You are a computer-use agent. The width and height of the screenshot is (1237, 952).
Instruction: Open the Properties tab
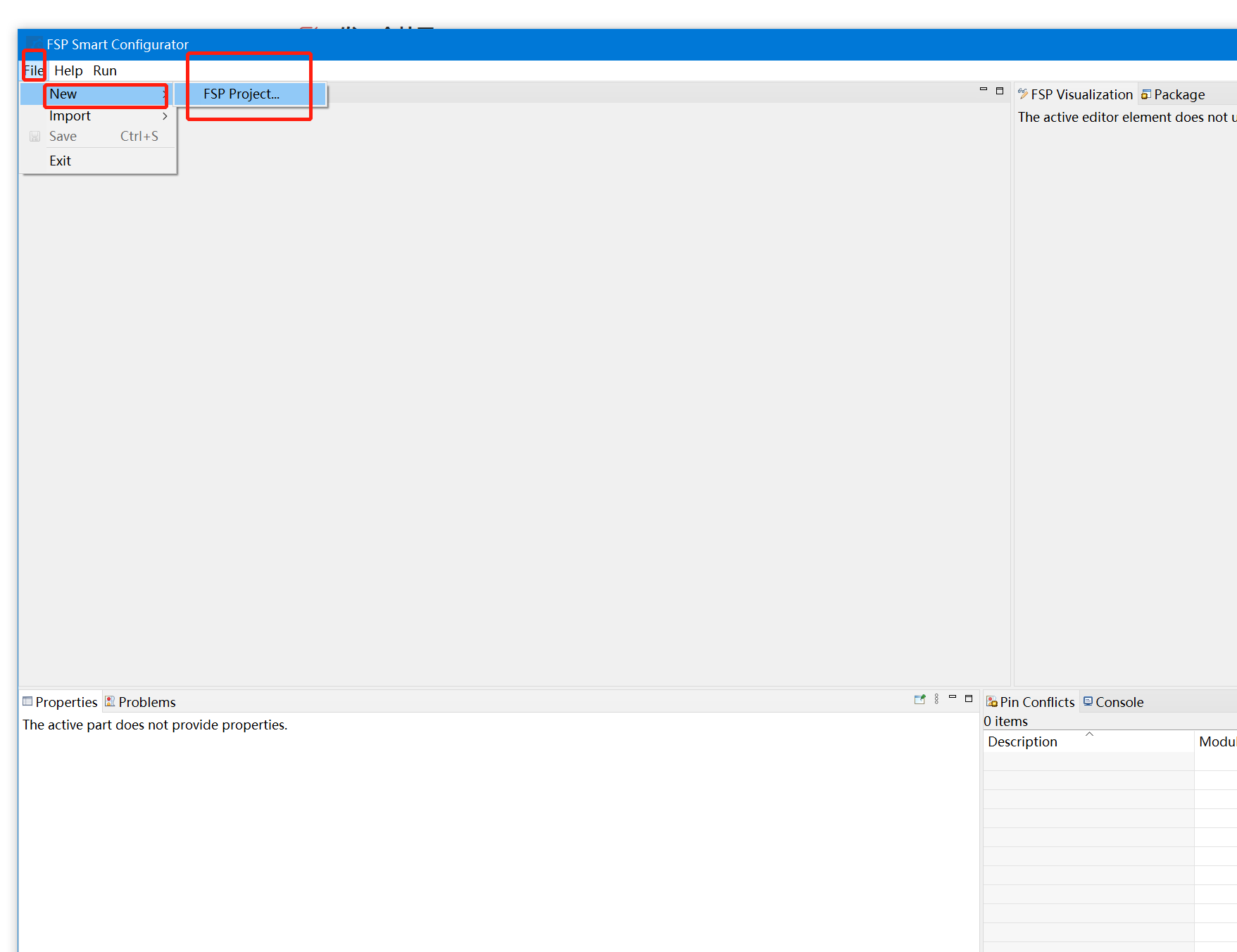pyautogui.click(x=60, y=702)
